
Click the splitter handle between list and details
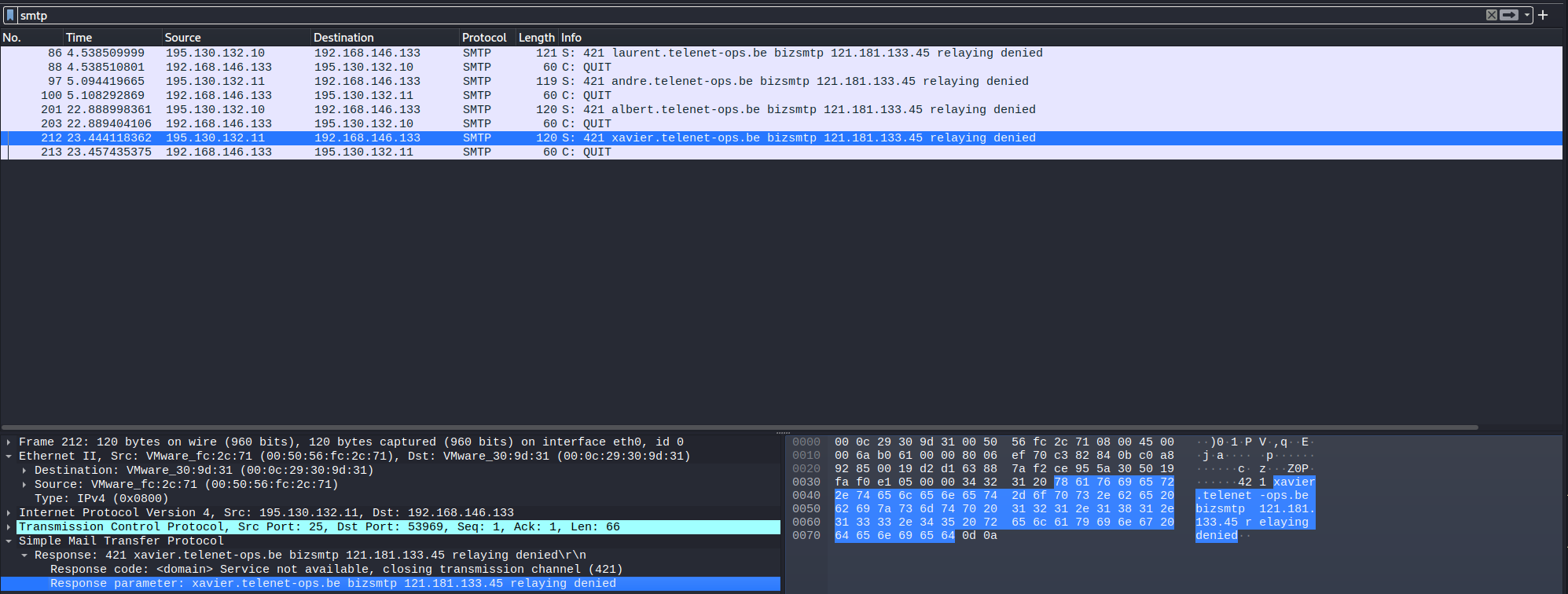pos(783,433)
